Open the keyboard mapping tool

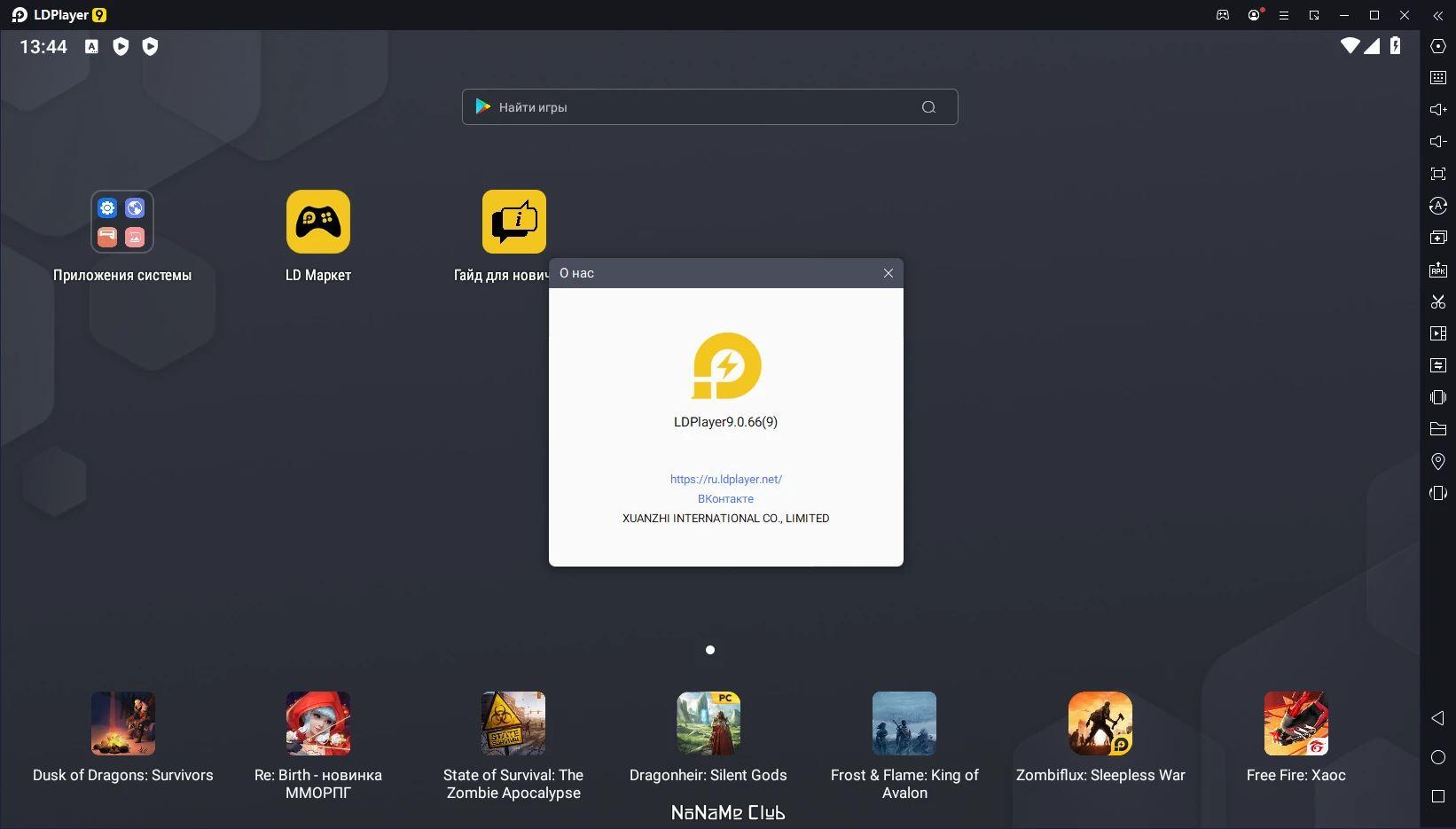(1438, 78)
